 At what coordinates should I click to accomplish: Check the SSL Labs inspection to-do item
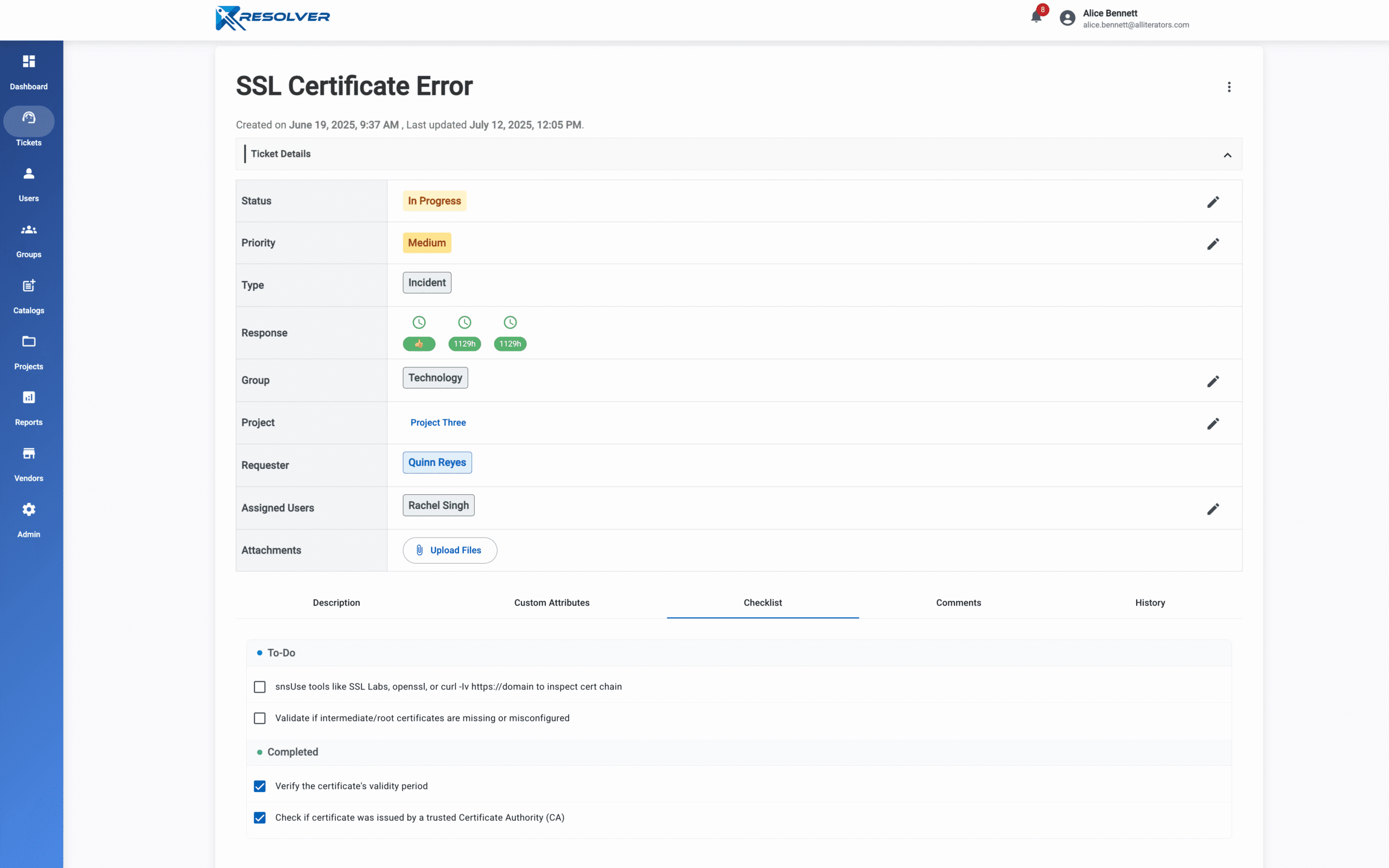(259, 686)
